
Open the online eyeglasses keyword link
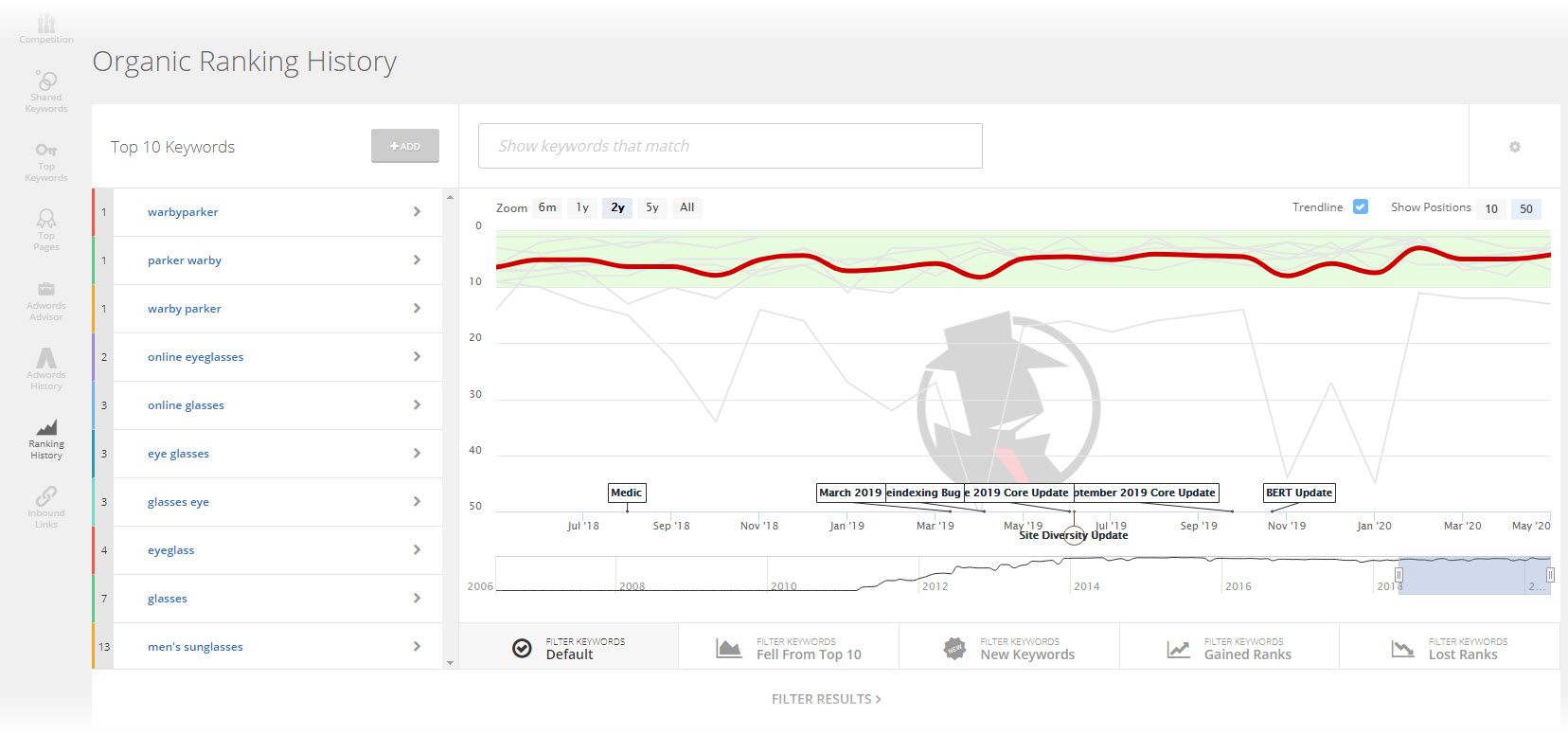[x=195, y=357]
